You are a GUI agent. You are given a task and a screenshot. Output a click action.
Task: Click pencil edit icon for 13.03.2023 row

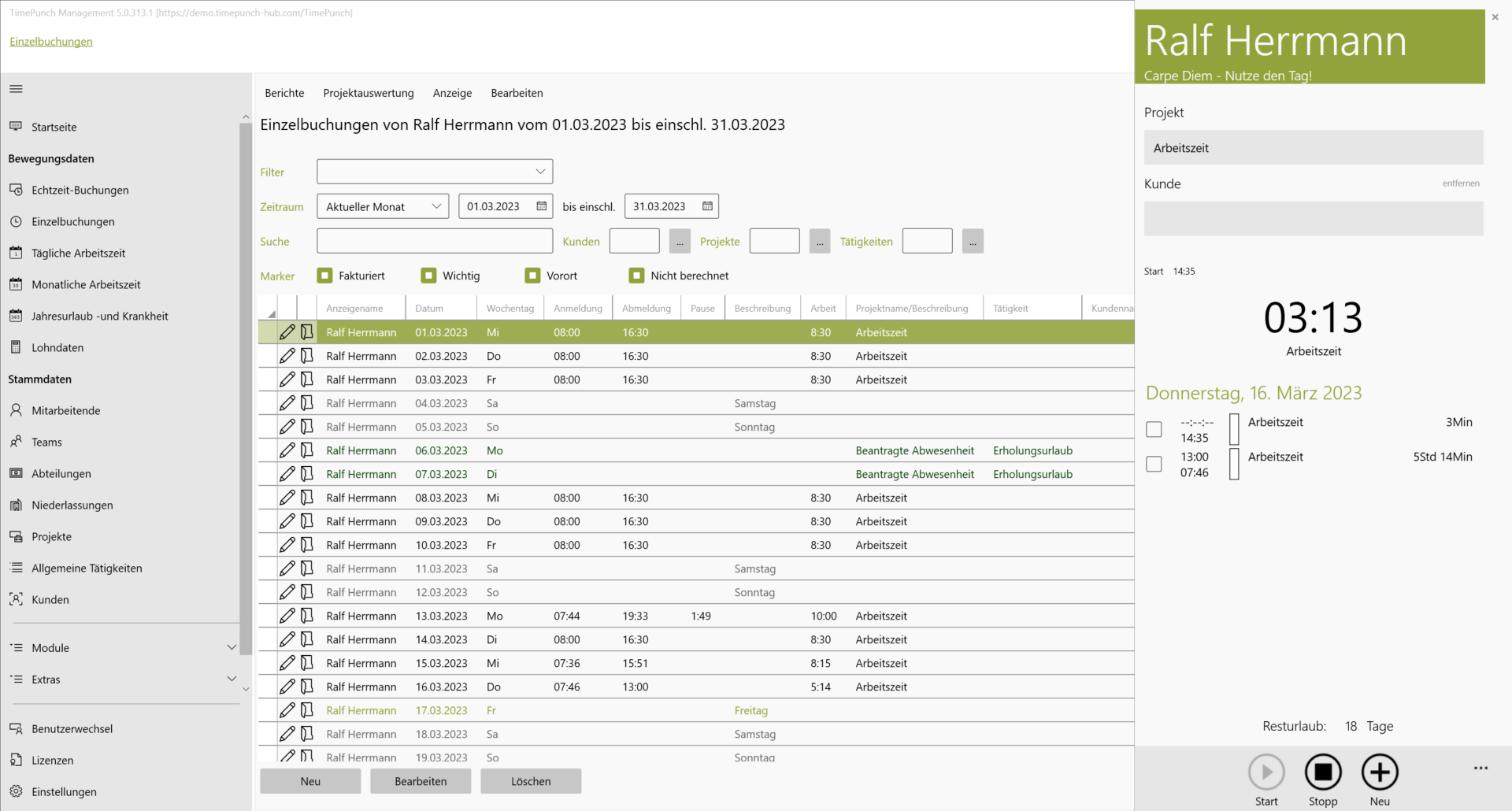tap(287, 616)
